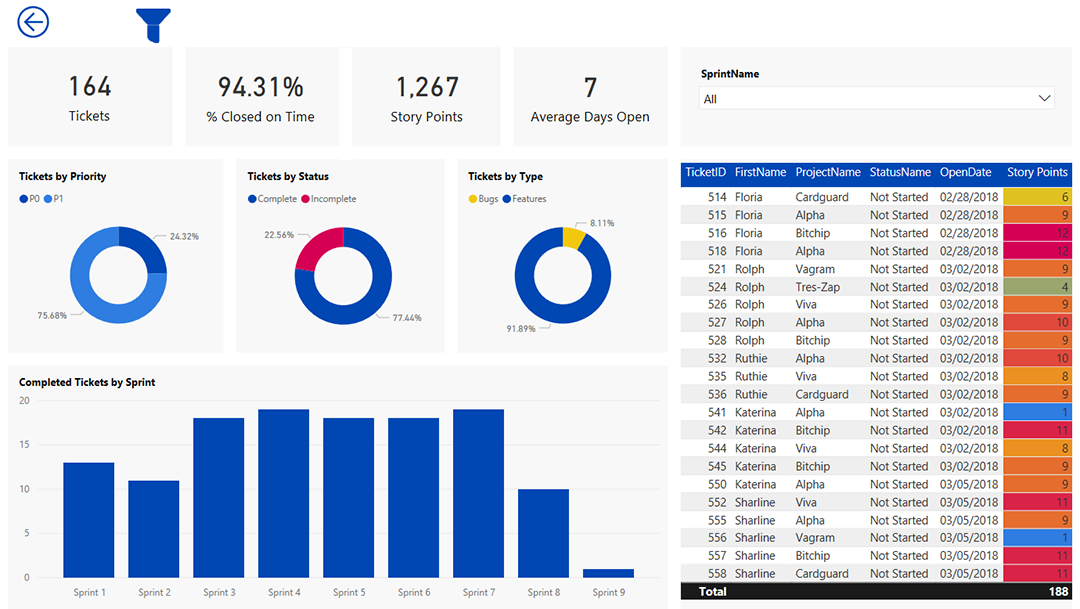Click the SprintName dropdown chevron arrow
This screenshot has height=609, width=1080.
(1044, 99)
